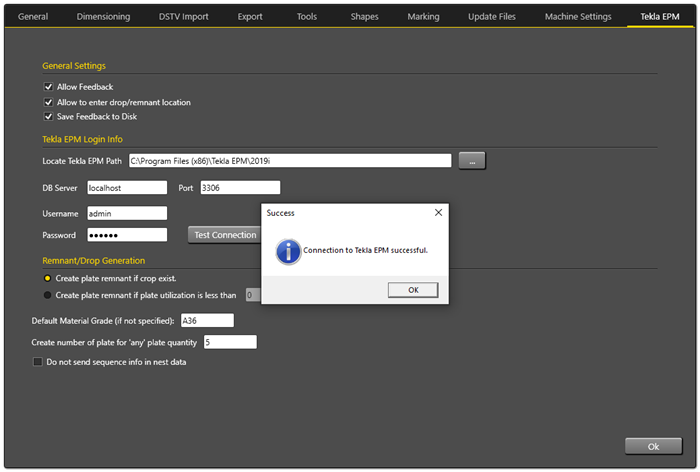
Task: Select Create plate remnant if crop exist
Action: point(47,278)
